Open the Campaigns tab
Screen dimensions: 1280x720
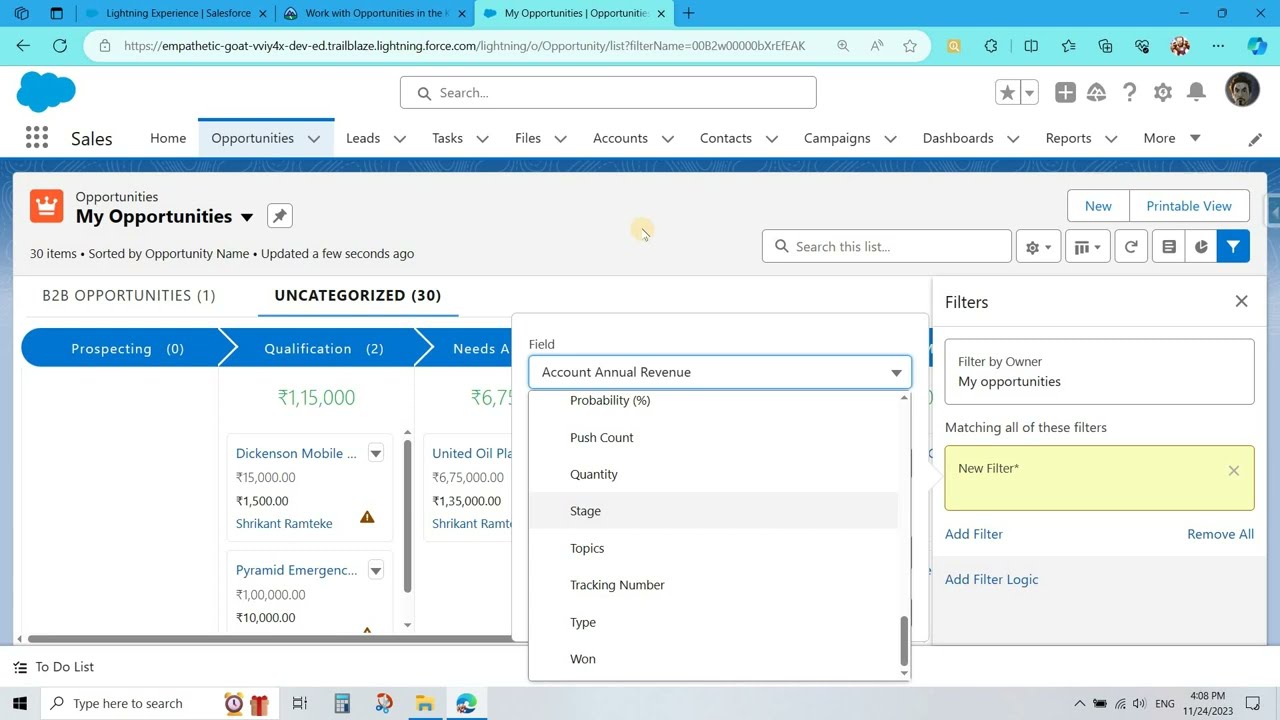pos(837,138)
